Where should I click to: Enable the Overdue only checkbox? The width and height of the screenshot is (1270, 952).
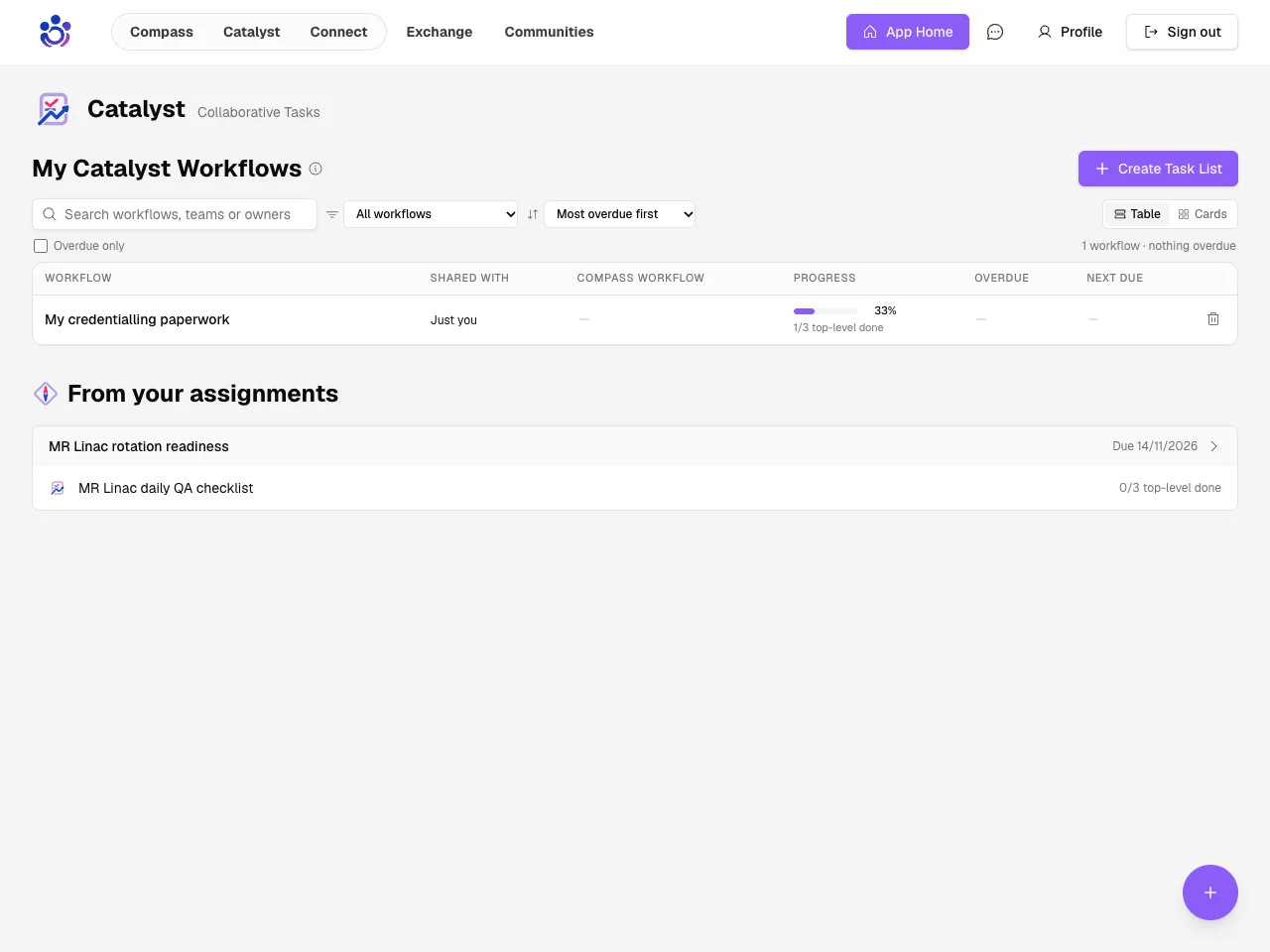click(x=41, y=246)
